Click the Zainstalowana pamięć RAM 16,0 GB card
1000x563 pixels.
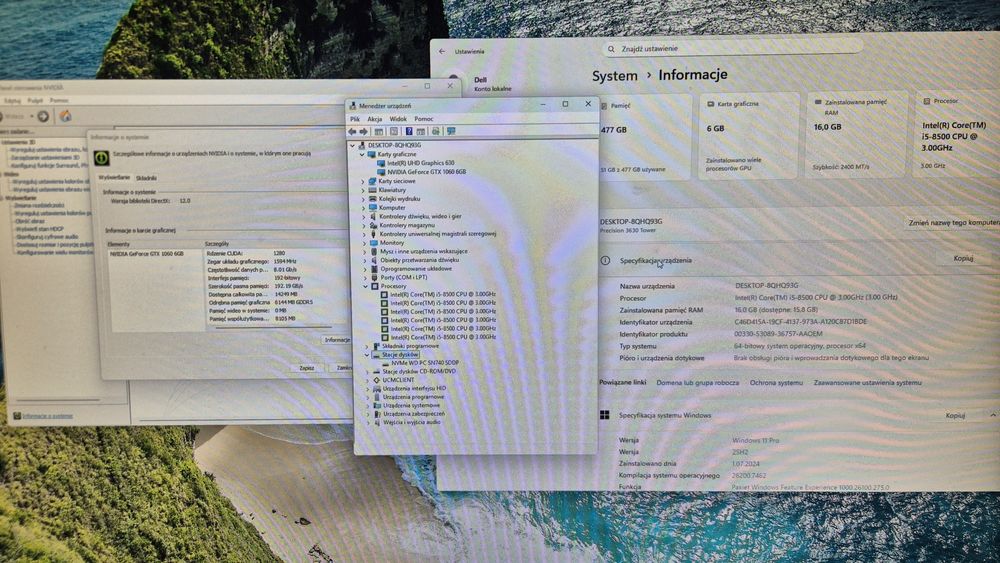(857, 135)
